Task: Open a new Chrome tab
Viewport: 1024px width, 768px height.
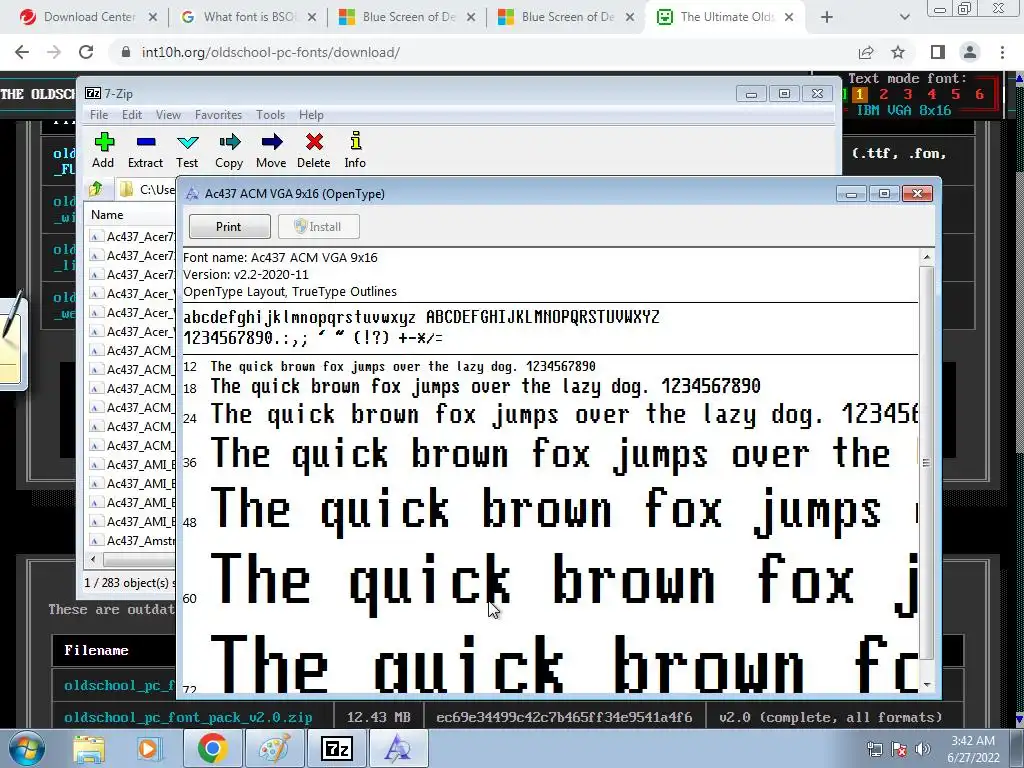Action: pos(827,18)
